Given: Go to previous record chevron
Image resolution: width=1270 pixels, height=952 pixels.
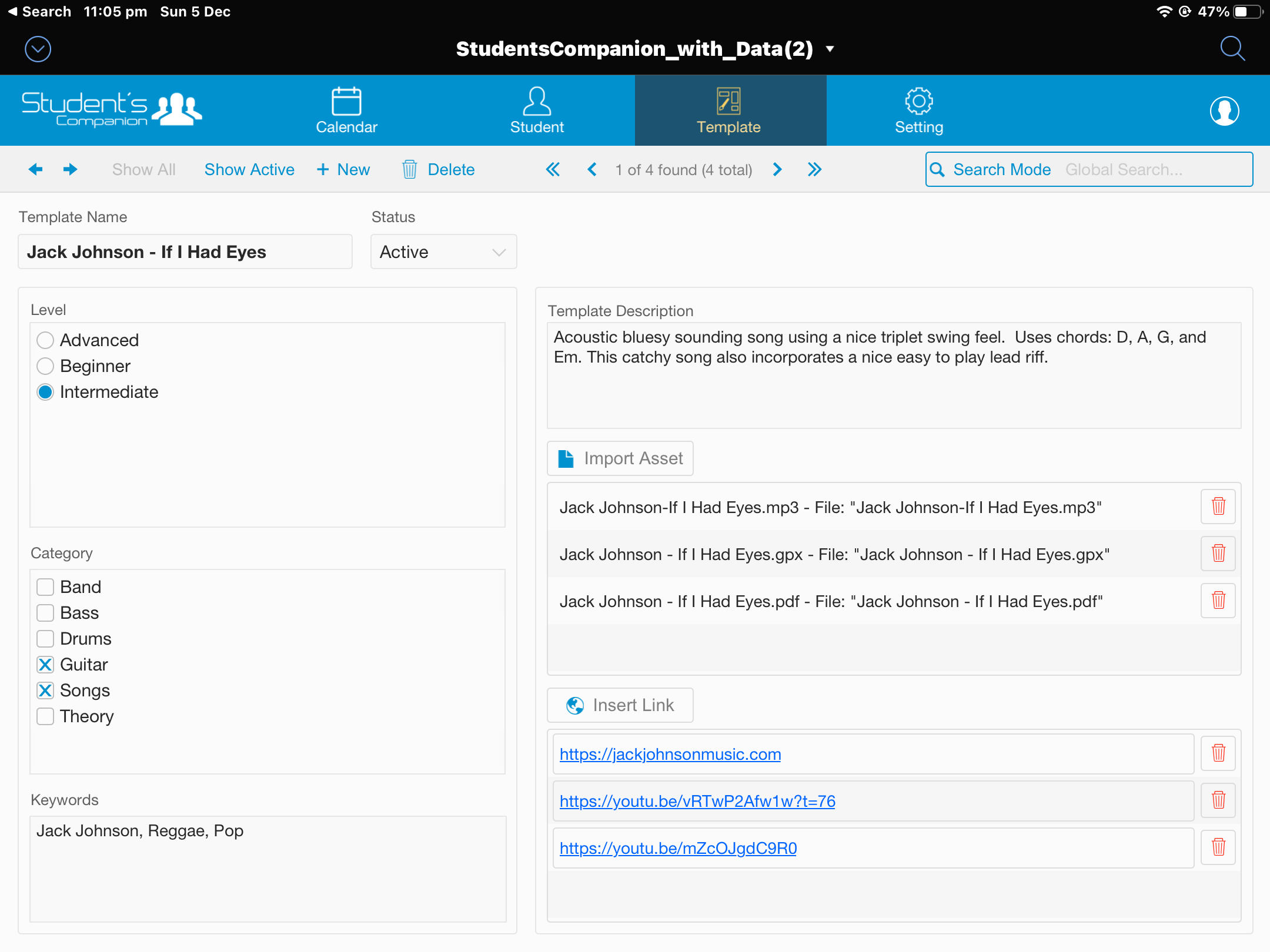Looking at the screenshot, I should pos(591,169).
